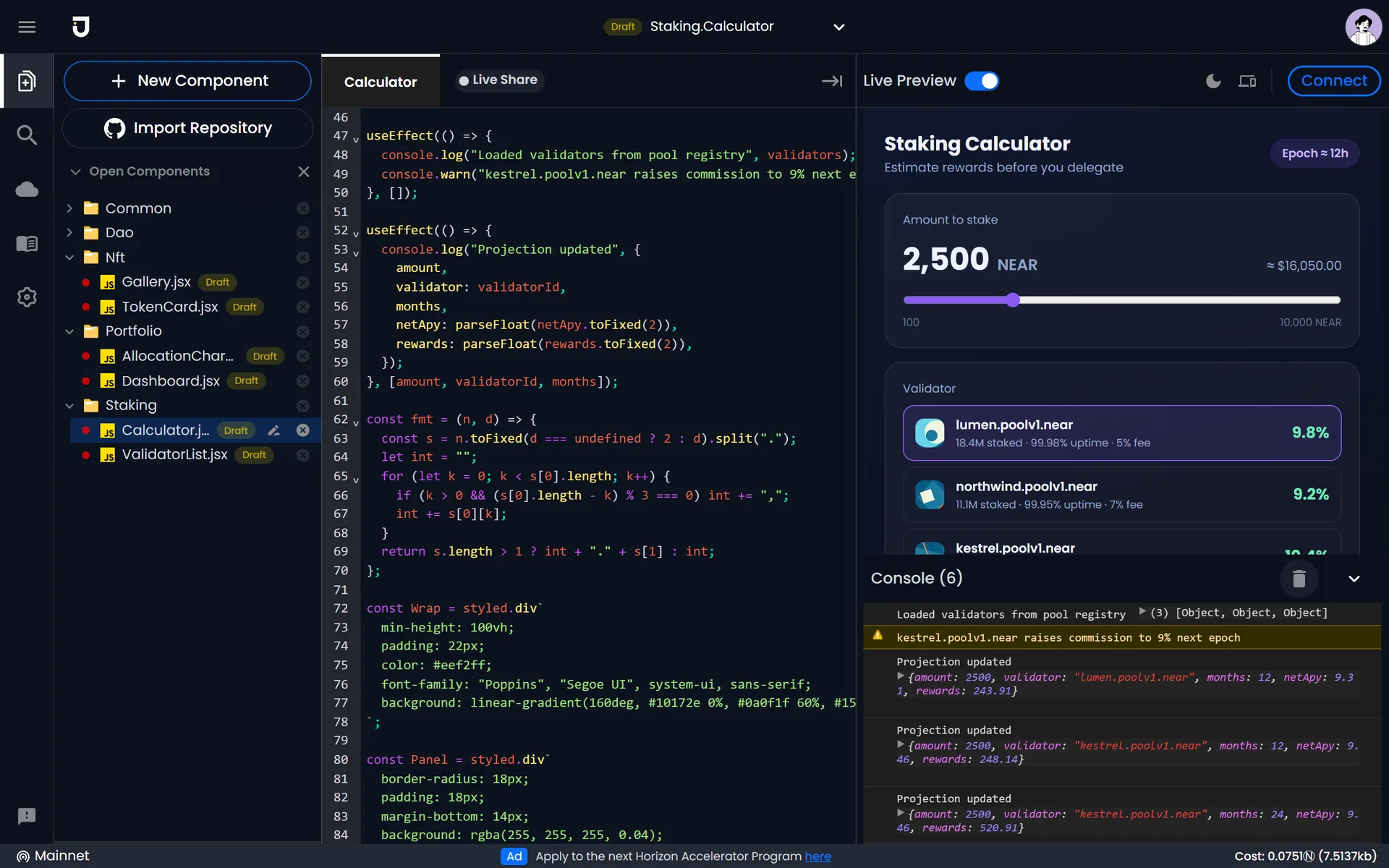Expand lumen projection object in console
Viewport: 1389px width, 868px height.
(901, 676)
